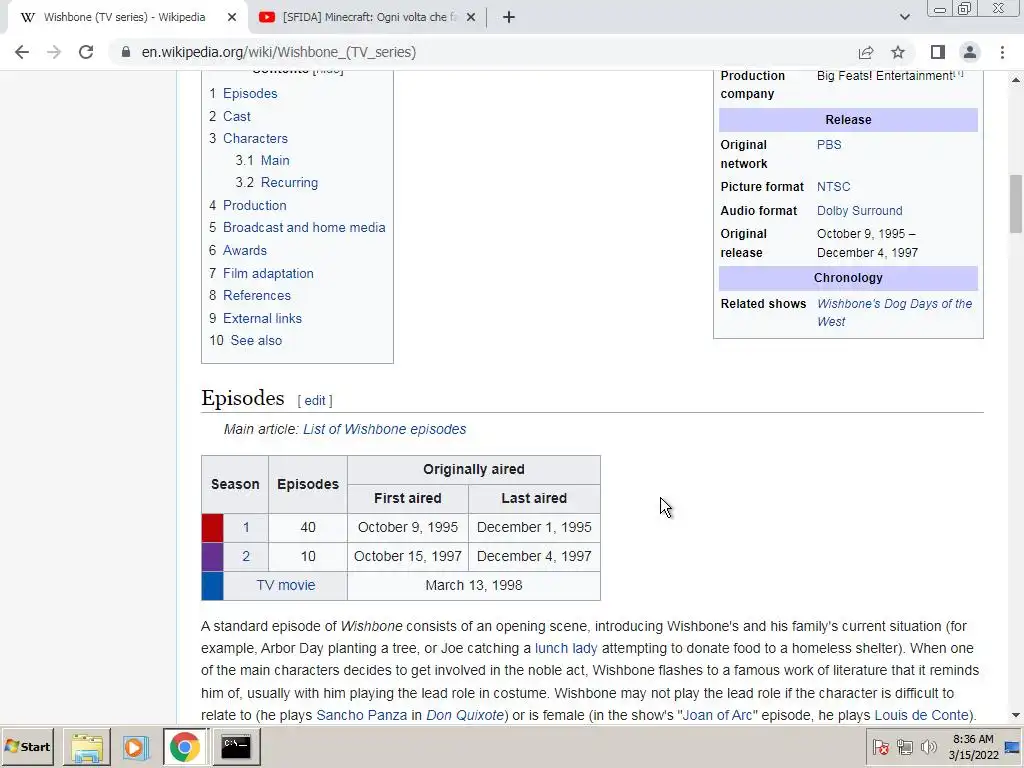Click the network tray icon

(x=904, y=746)
